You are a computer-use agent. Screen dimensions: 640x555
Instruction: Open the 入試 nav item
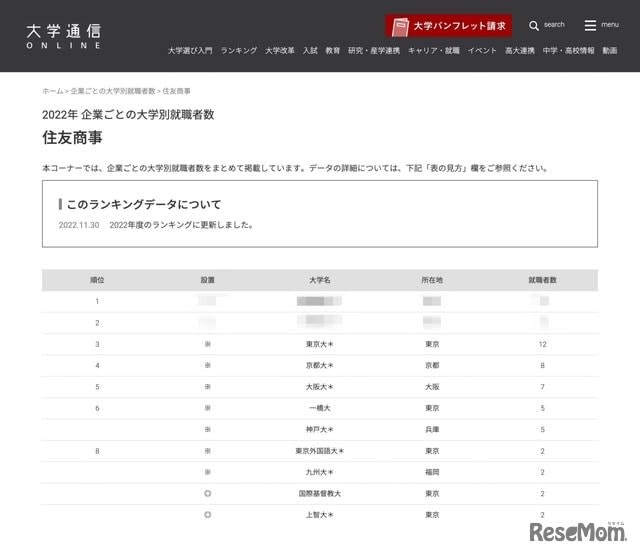point(310,51)
